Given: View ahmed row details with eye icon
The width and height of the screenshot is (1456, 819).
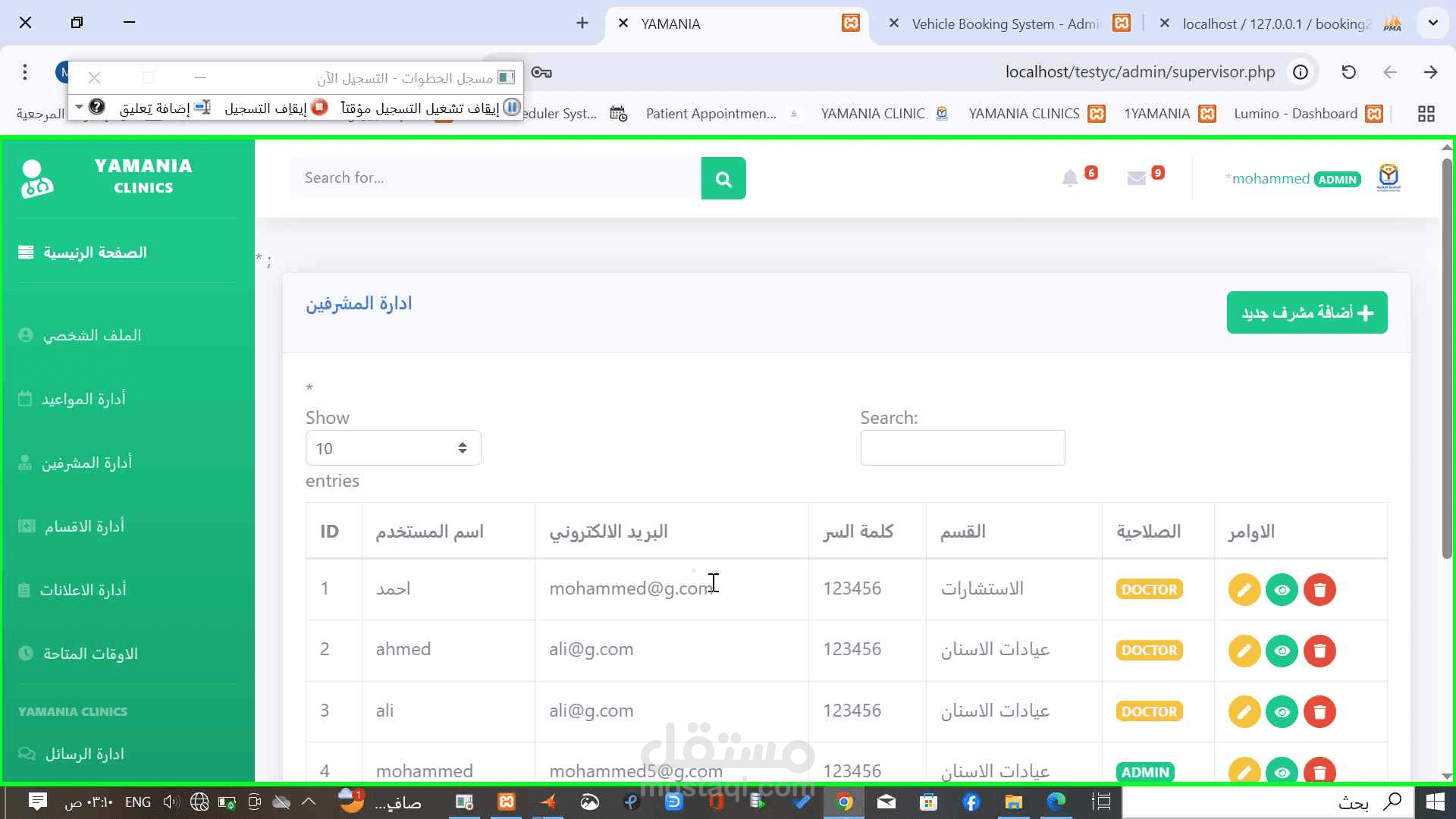Looking at the screenshot, I should pyautogui.click(x=1282, y=651).
